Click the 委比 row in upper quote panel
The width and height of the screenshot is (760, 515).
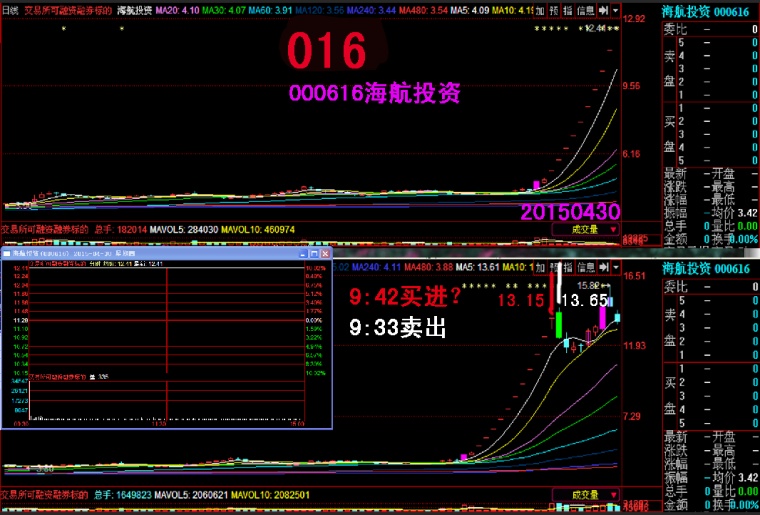(710, 30)
